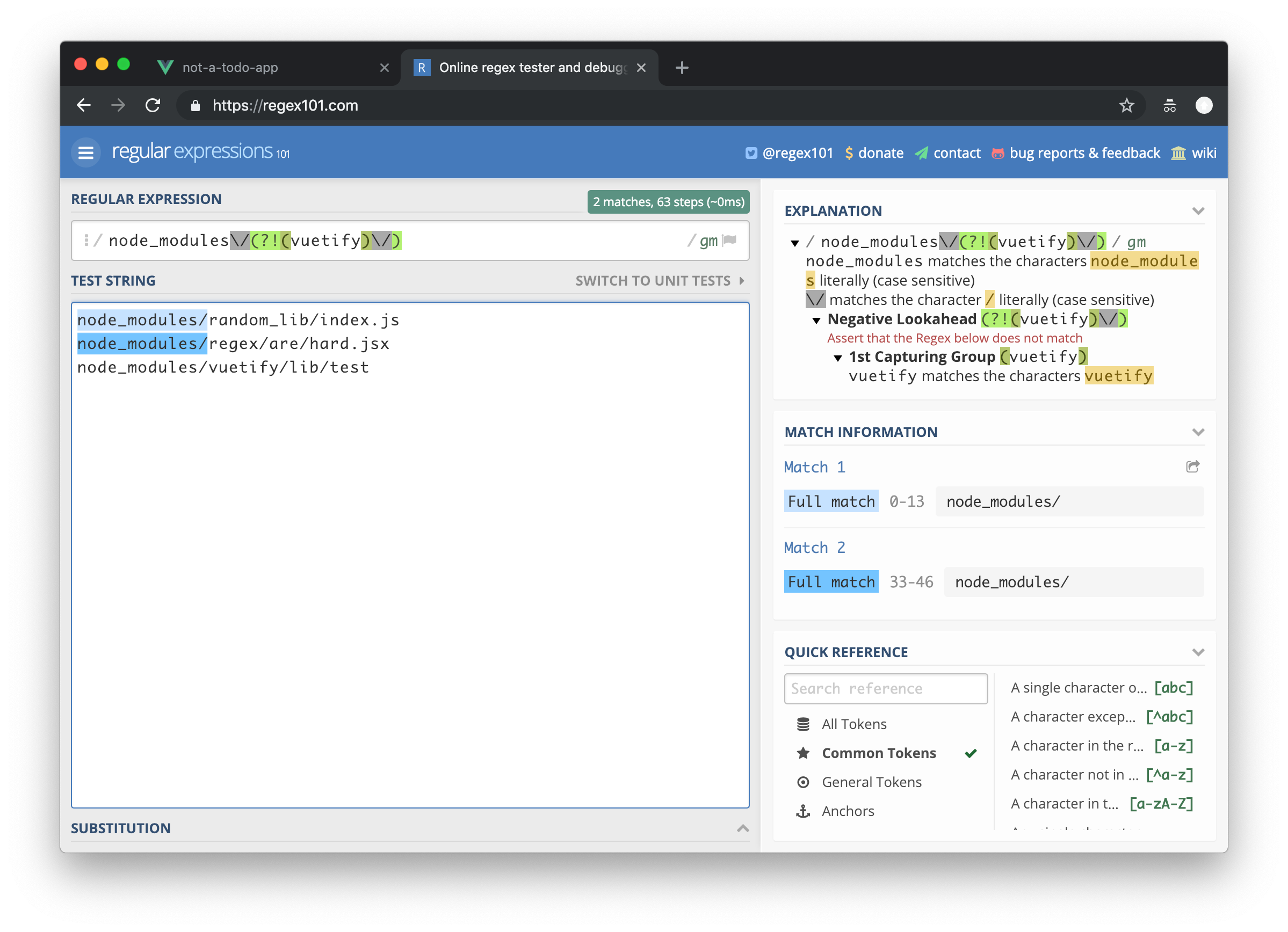Select Match 1 Full match label

click(x=831, y=500)
